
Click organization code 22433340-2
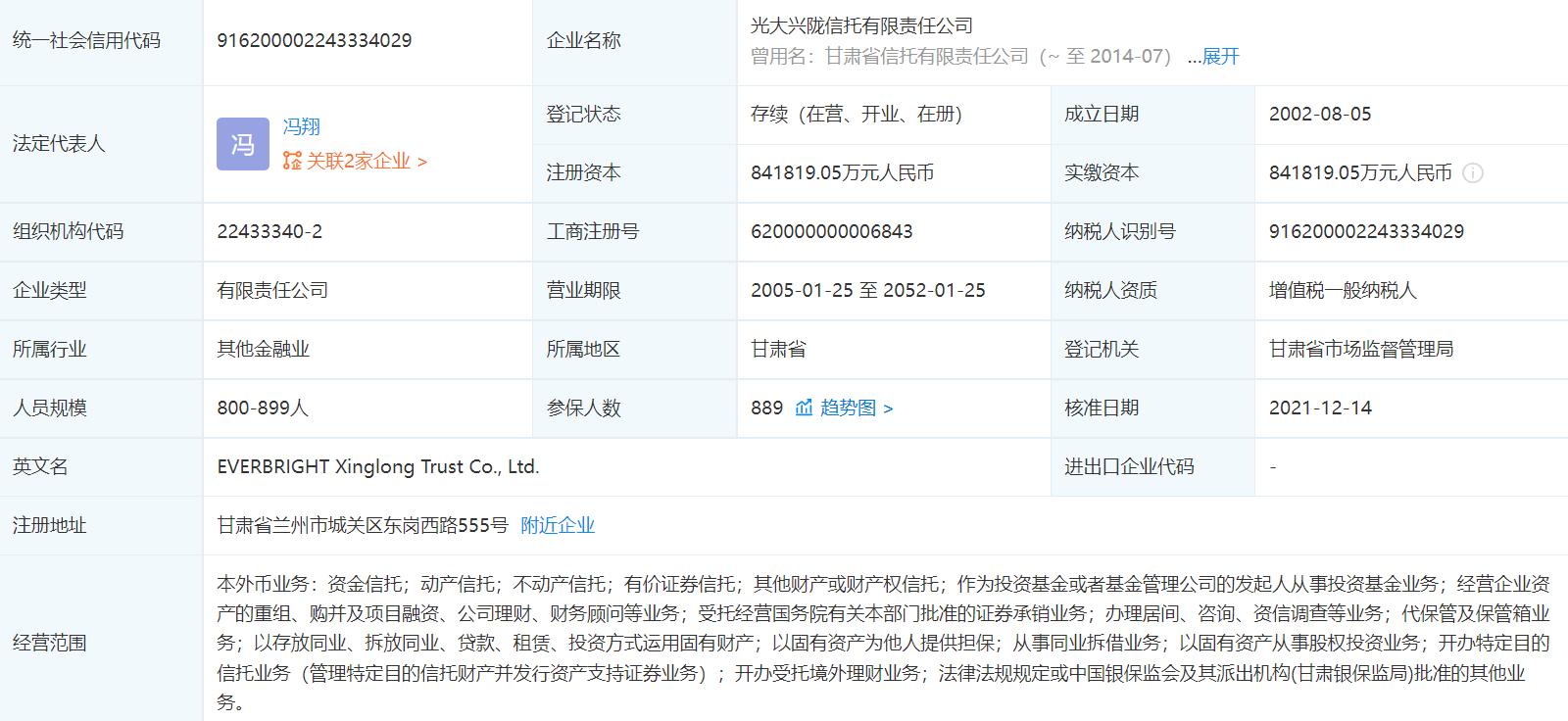click(269, 231)
